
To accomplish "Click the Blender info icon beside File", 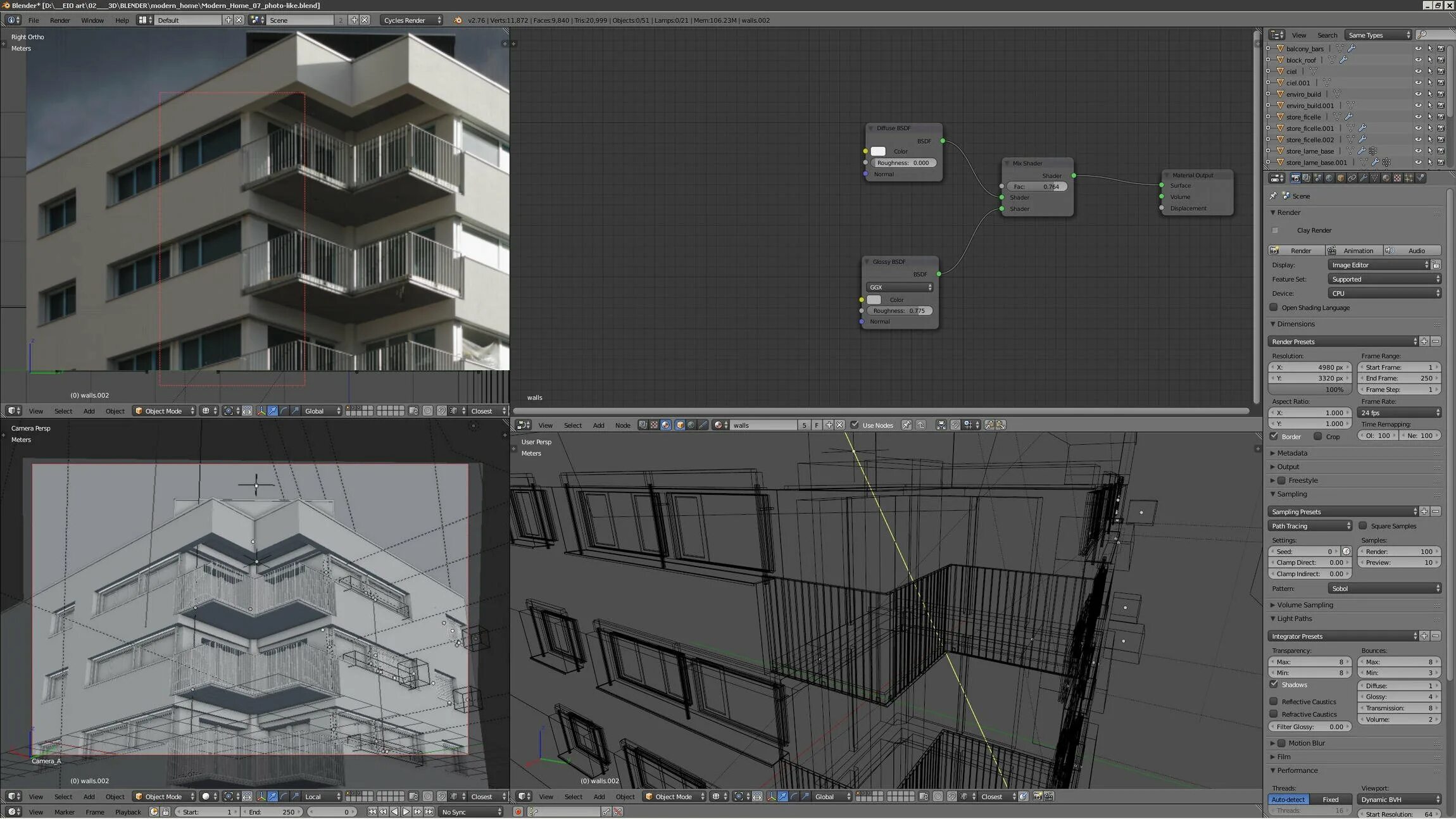I will (x=11, y=20).
